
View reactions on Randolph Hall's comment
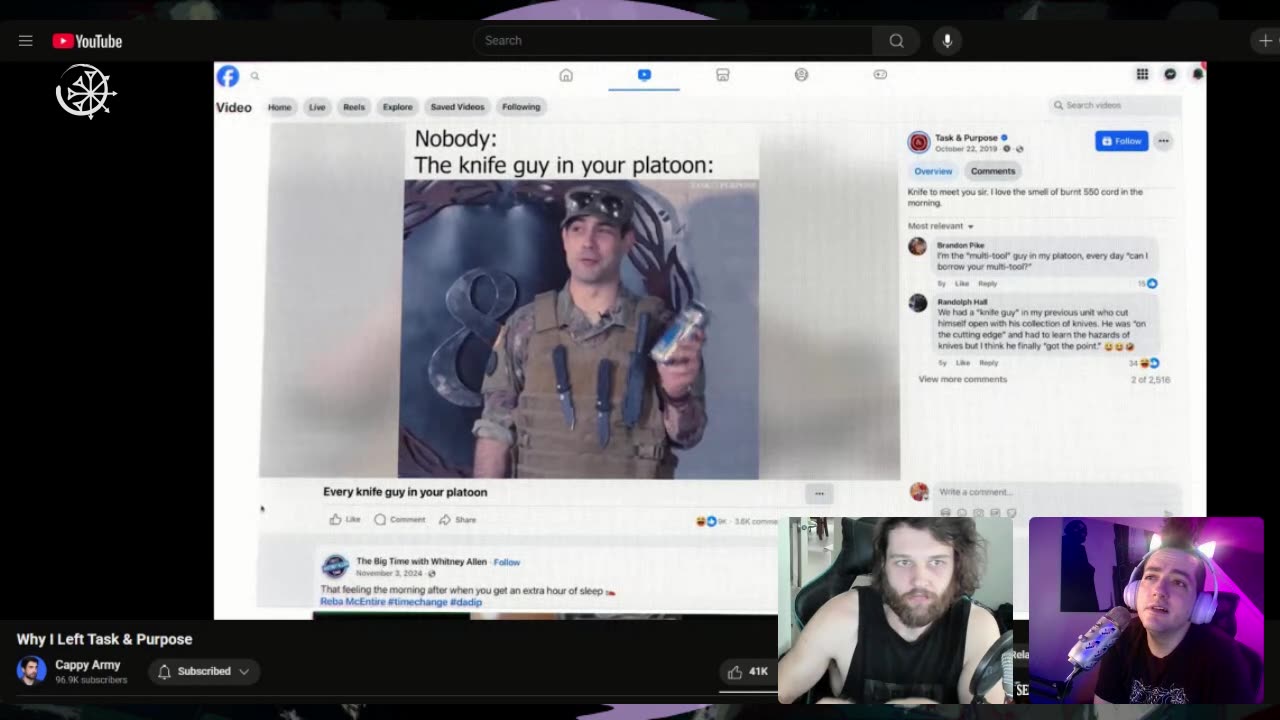1144,363
